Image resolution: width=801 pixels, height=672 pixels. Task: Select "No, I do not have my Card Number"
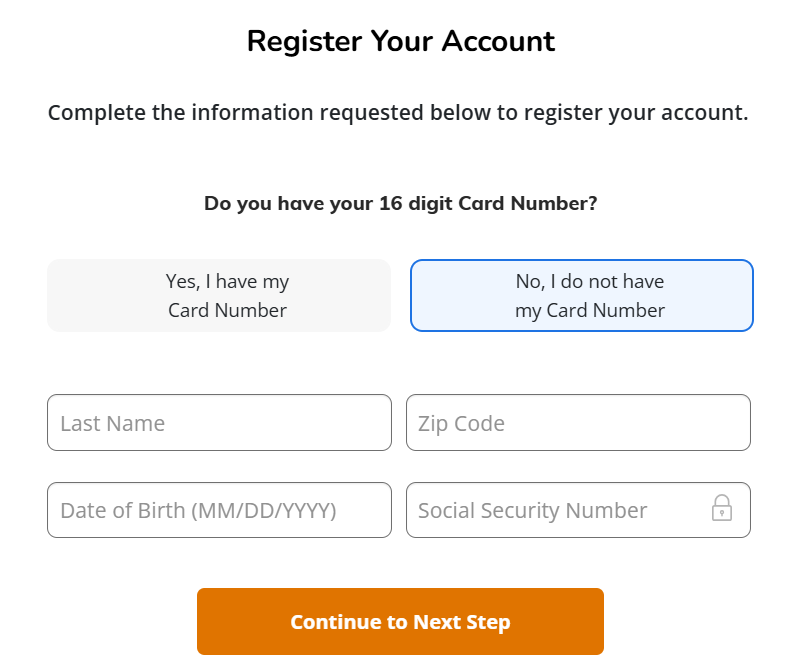pyautogui.click(x=581, y=296)
